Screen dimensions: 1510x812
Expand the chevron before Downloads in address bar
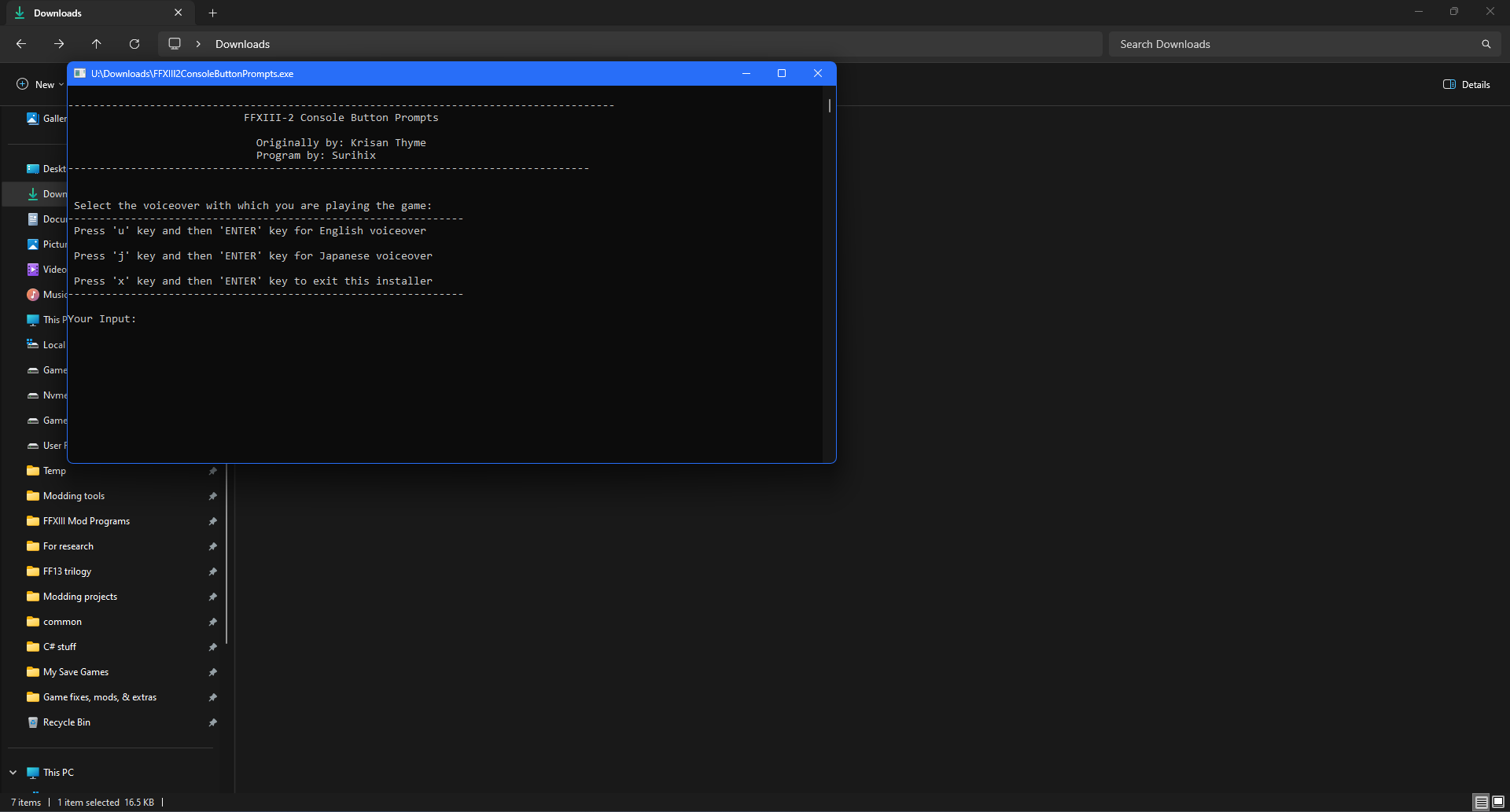198,44
